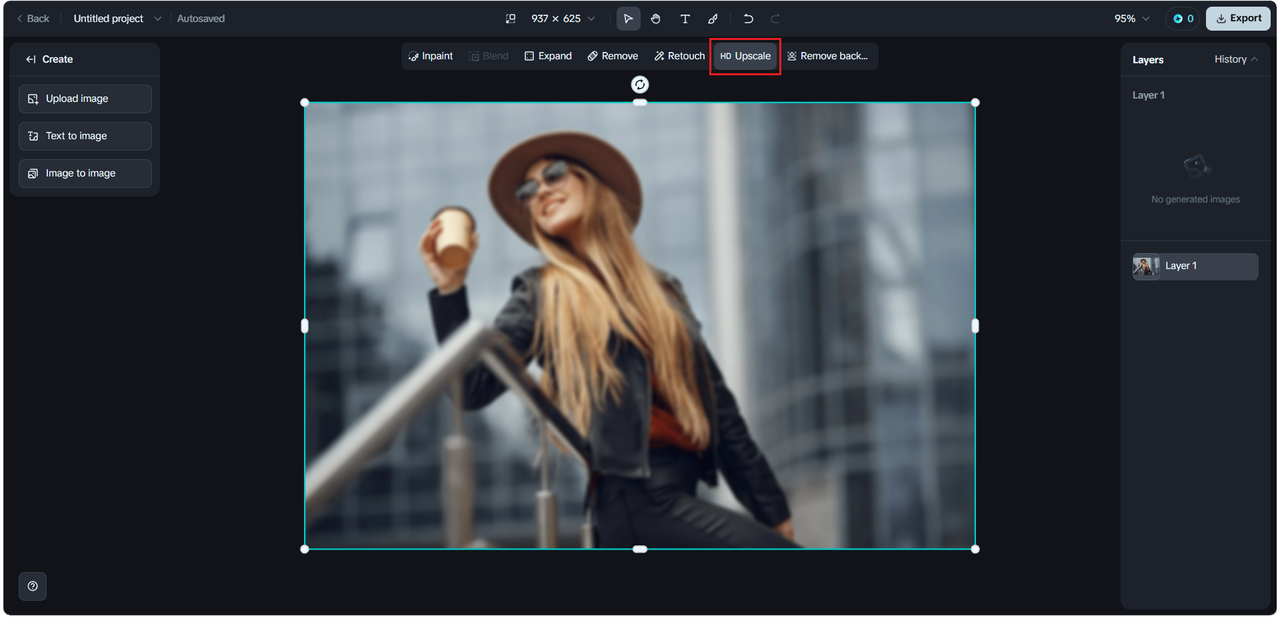Image resolution: width=1280 pixels, height=618 pixels.
Task: Click the 'Layer 1' heading in panel
Action: (1148, 95)
